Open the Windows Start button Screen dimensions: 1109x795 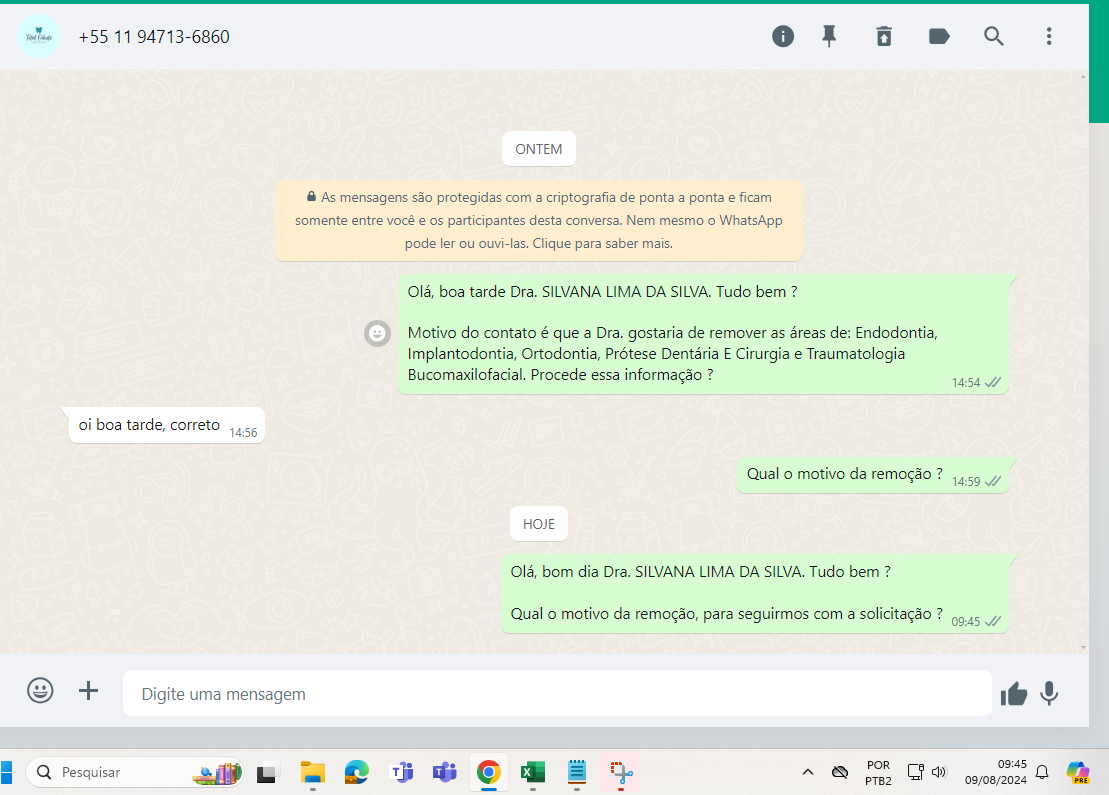[x=6, y=772]
